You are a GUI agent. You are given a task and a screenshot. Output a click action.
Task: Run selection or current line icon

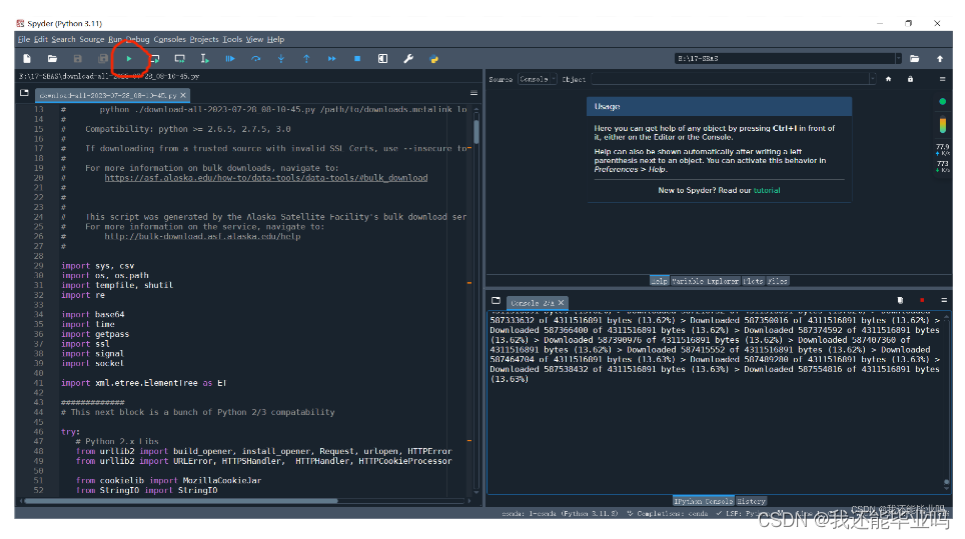point(204,58)
